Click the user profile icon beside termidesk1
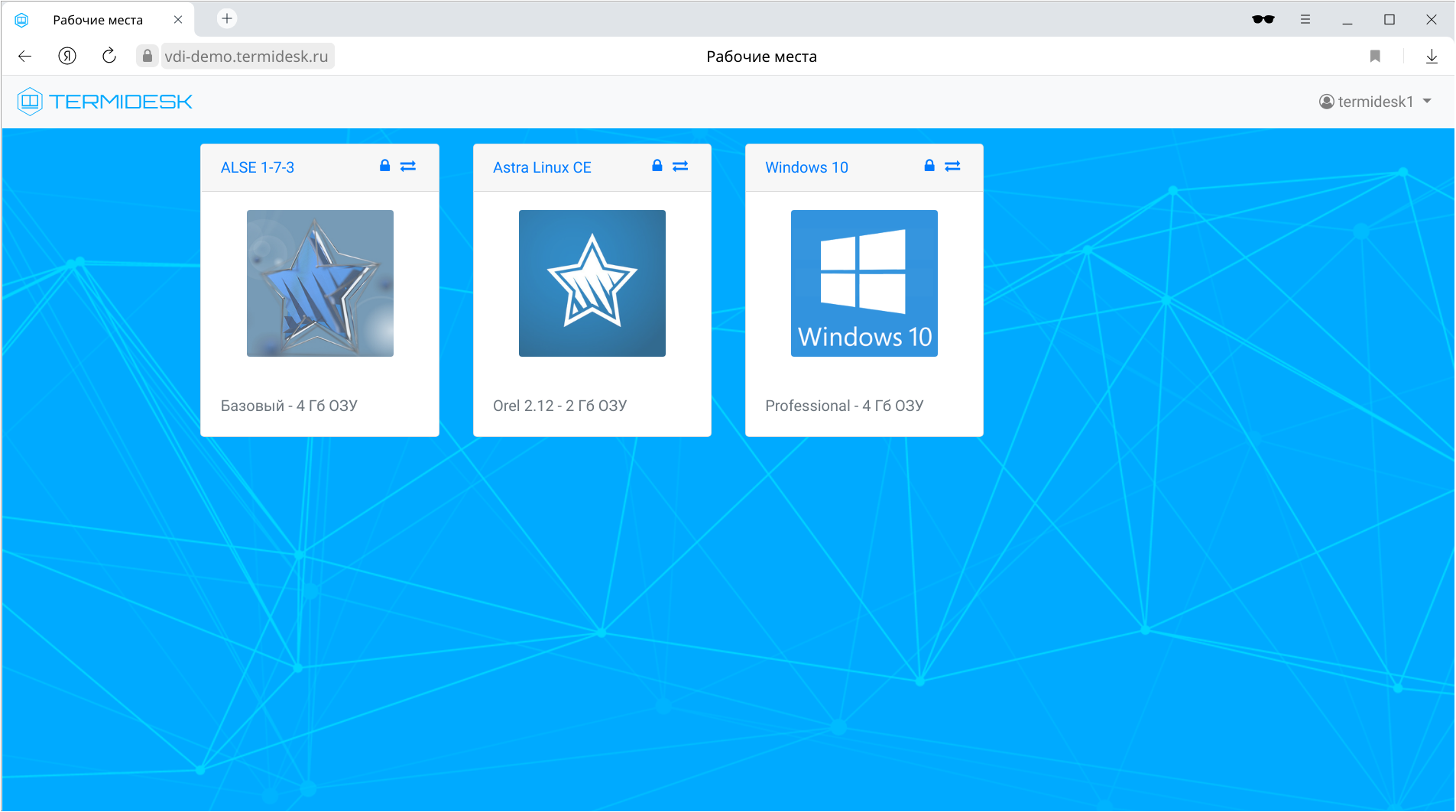This screenshot has width=1456, height=812. tap(1325, 102)
